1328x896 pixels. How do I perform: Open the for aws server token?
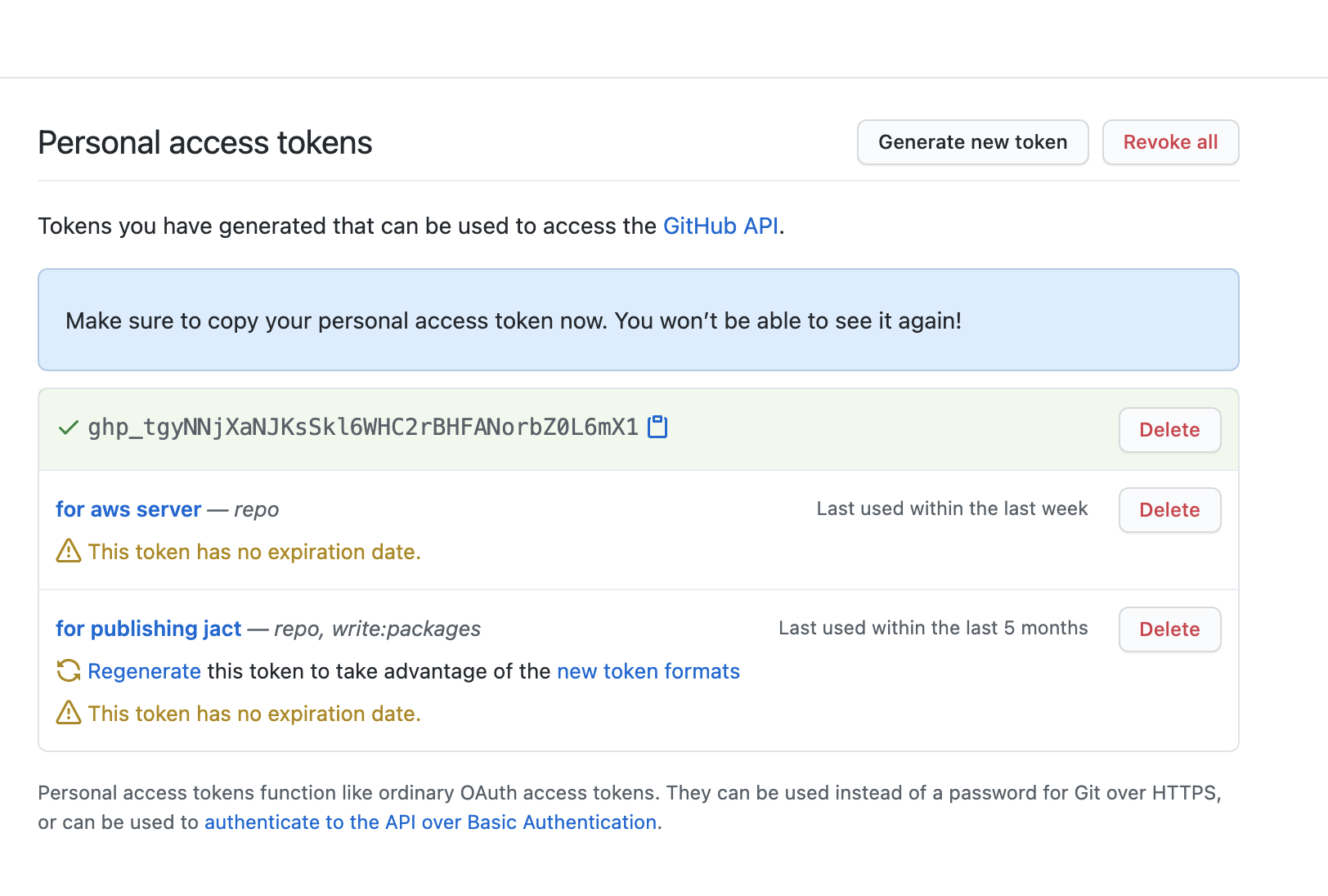click(x=128, y=509)
